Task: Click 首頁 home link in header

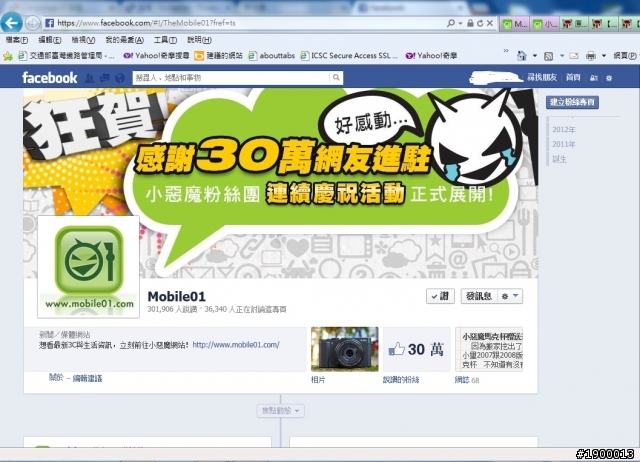Action: (x=573, y=78)
